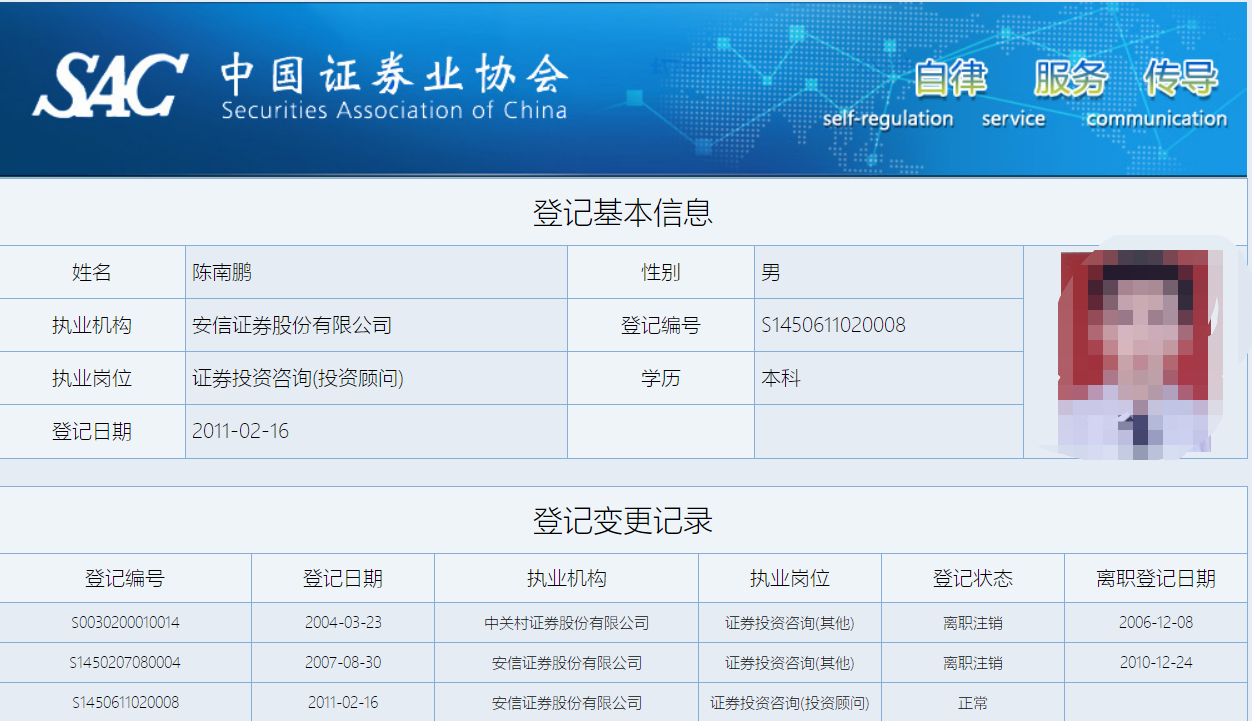1252x721 pixels.
Task: Click record number S0030200010014
Action: (125, 622)
